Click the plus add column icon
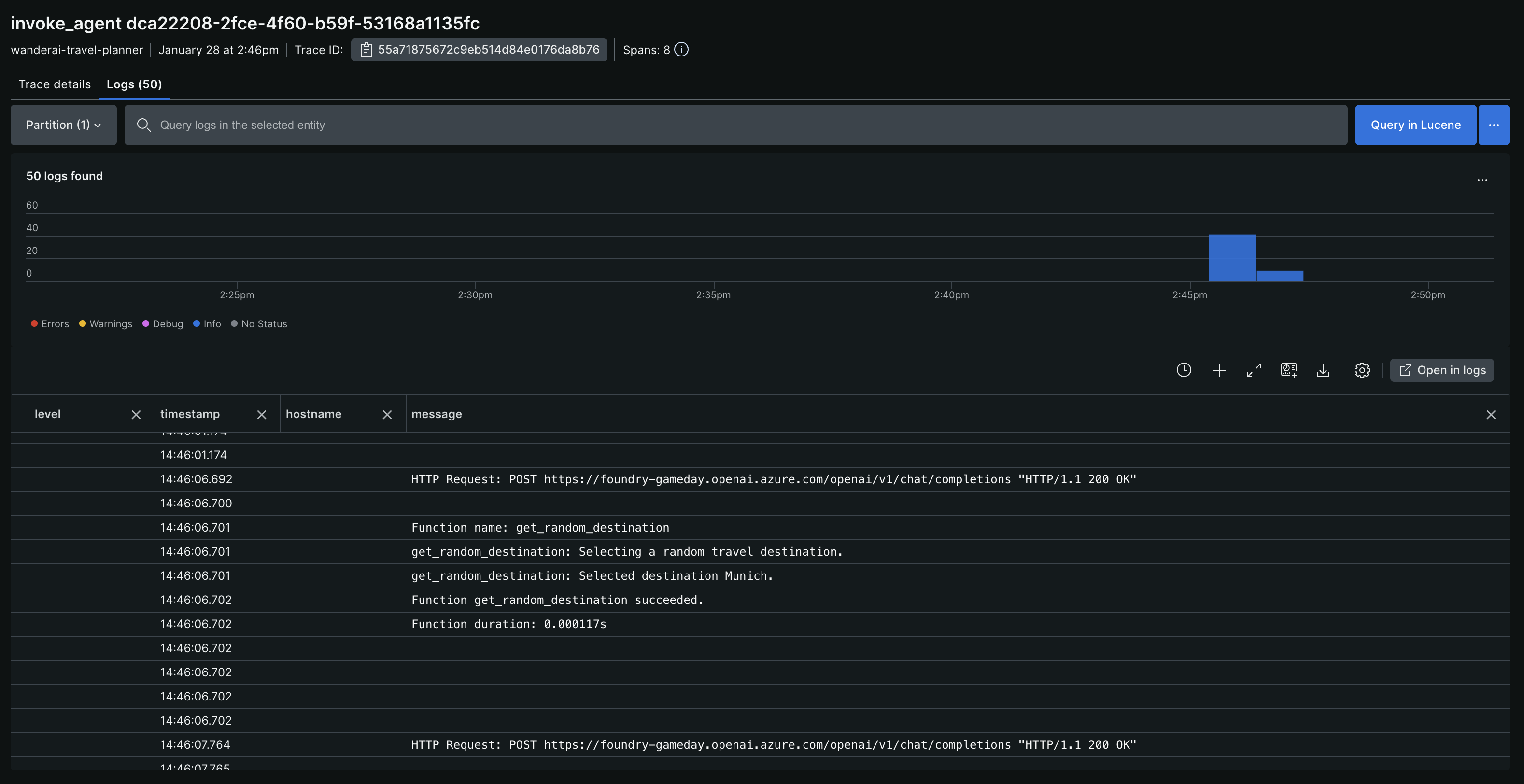 tap(1219, 370)
